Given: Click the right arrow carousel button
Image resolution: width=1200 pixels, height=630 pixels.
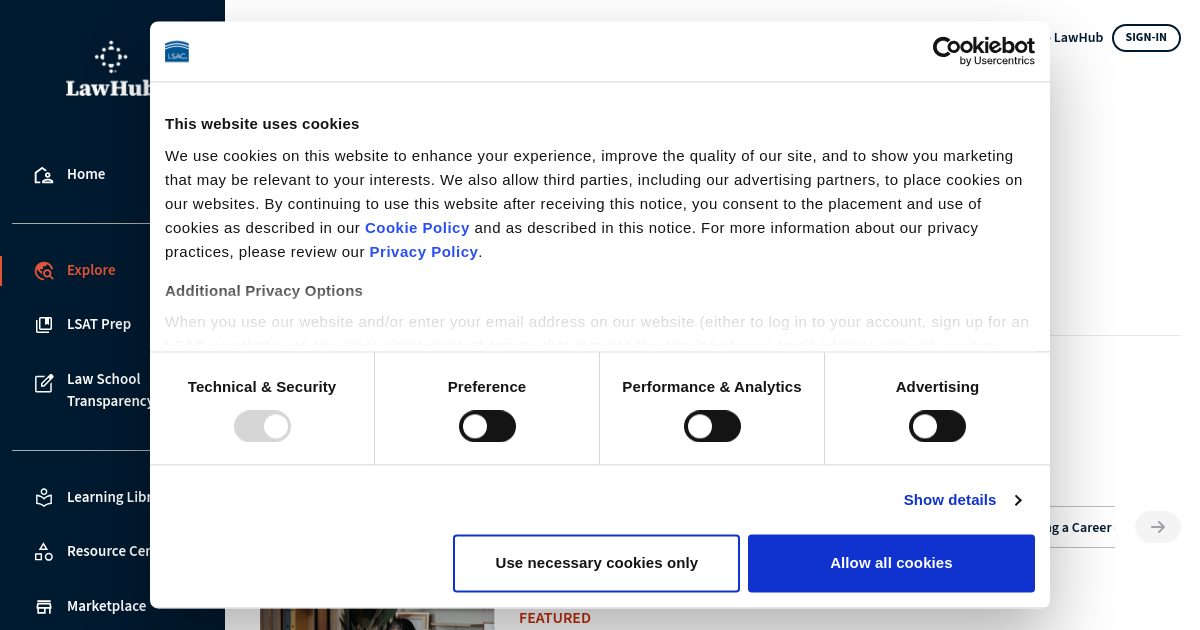Looking at the screenshot, I should point(1157,527).
